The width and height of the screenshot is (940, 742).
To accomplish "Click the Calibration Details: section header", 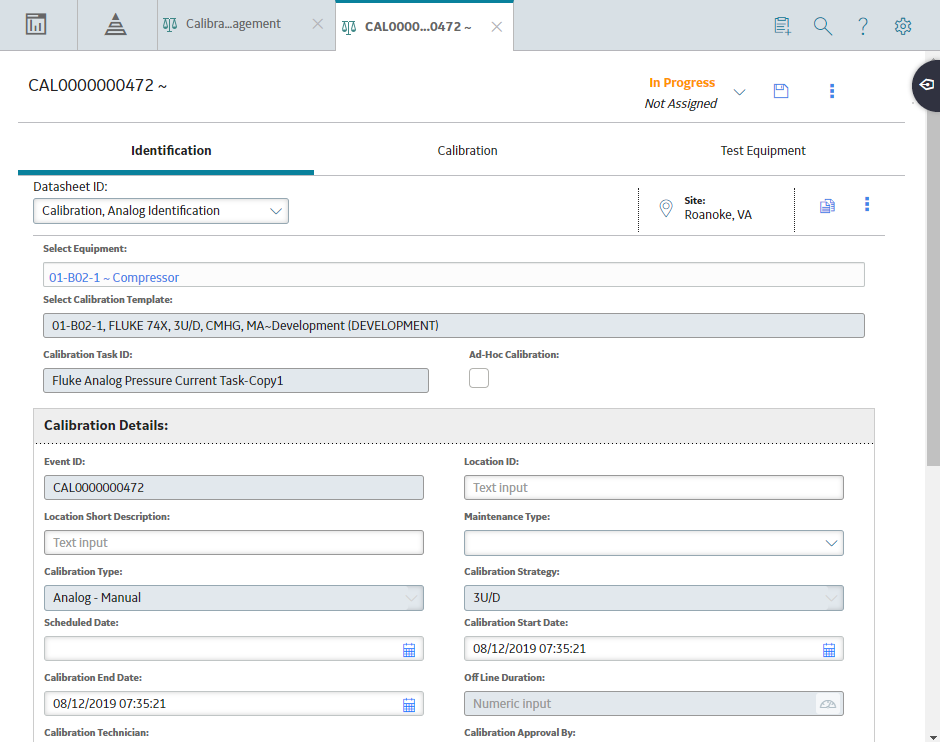I will pos(106,426).
